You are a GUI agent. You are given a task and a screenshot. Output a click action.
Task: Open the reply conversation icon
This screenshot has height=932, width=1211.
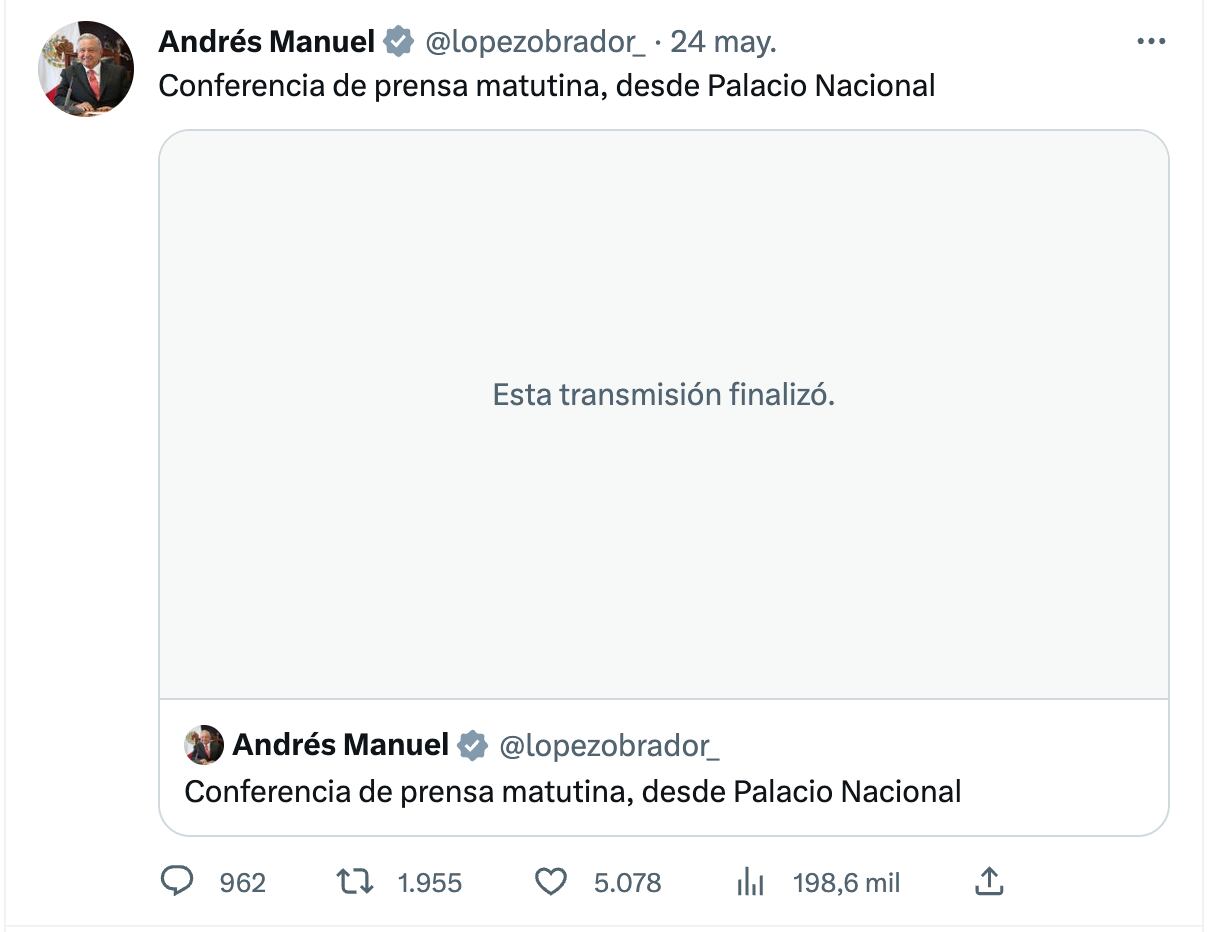[178, 882]
